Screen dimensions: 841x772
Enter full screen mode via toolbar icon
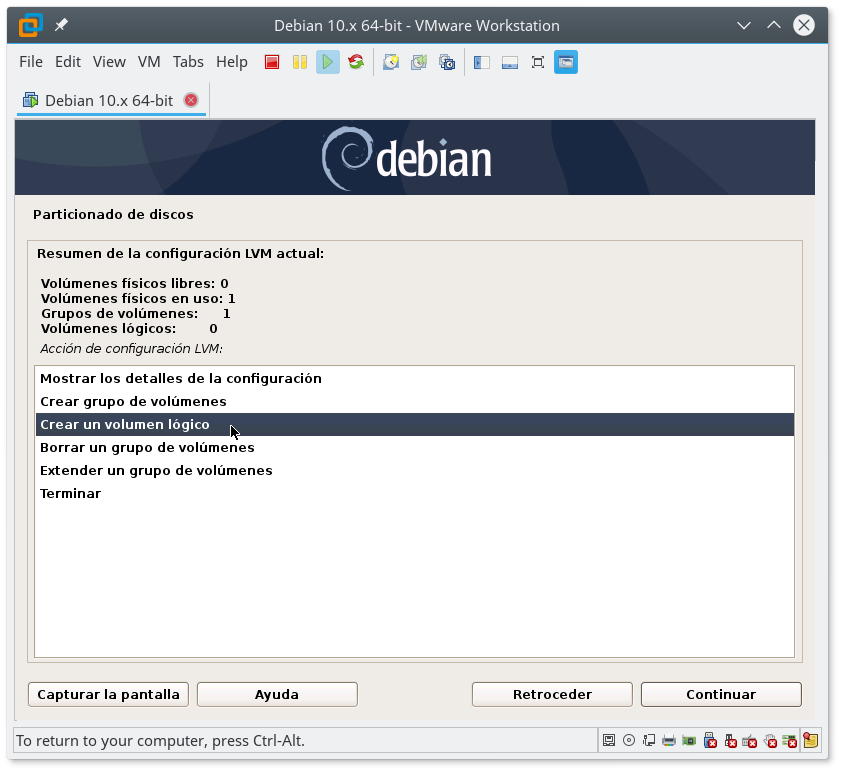pyautogui.click(x=537, y=62)
